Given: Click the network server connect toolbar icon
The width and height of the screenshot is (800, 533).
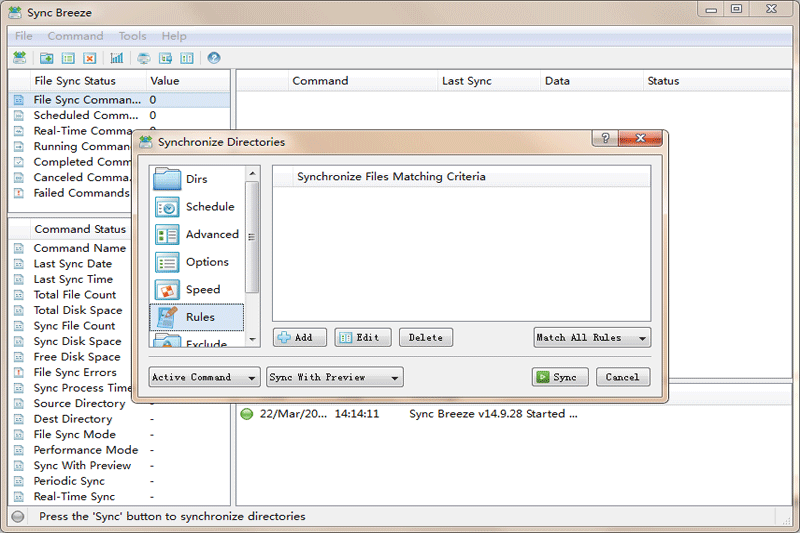Looking at the screenshot, I should 144,58.
